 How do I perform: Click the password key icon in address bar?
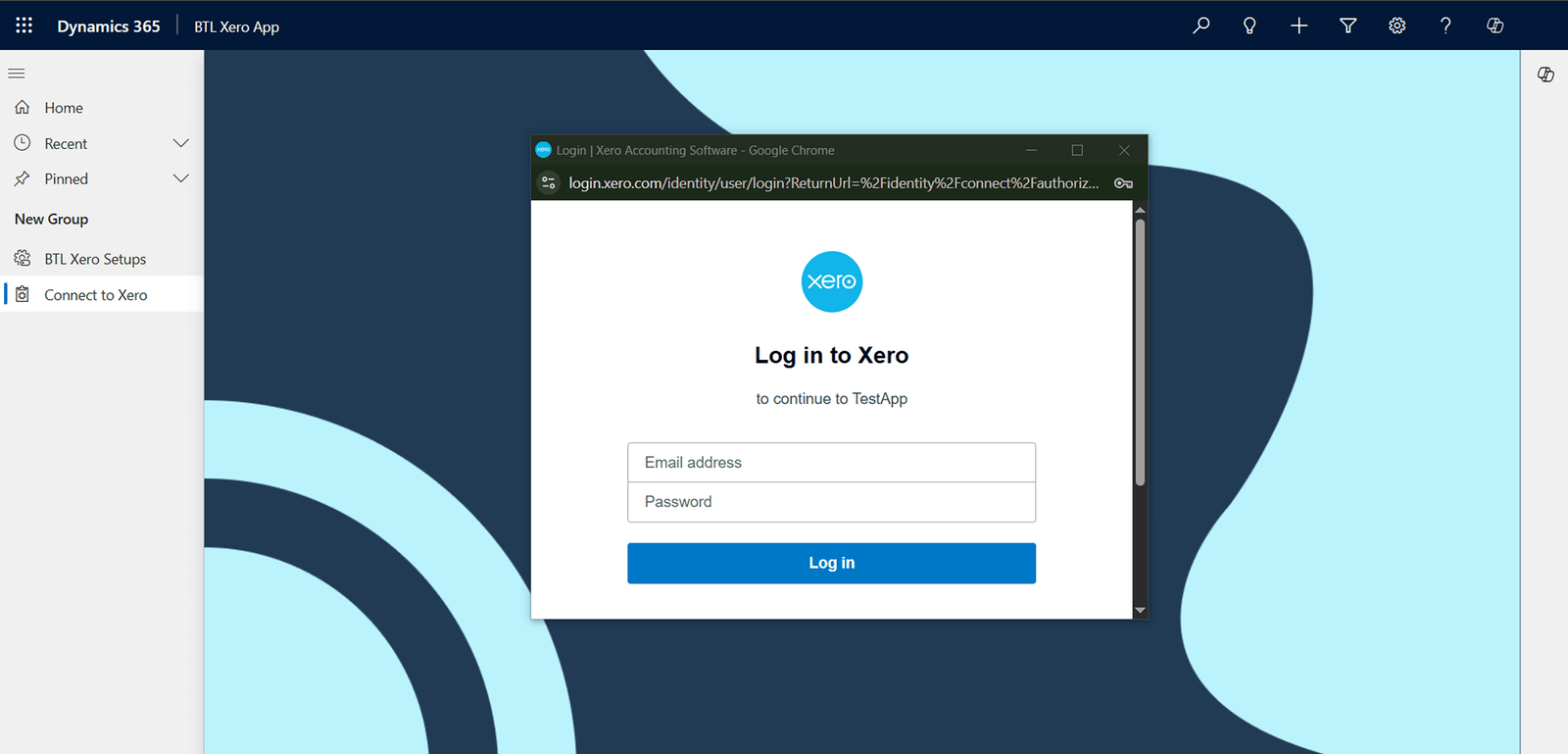pos(1123,183)
